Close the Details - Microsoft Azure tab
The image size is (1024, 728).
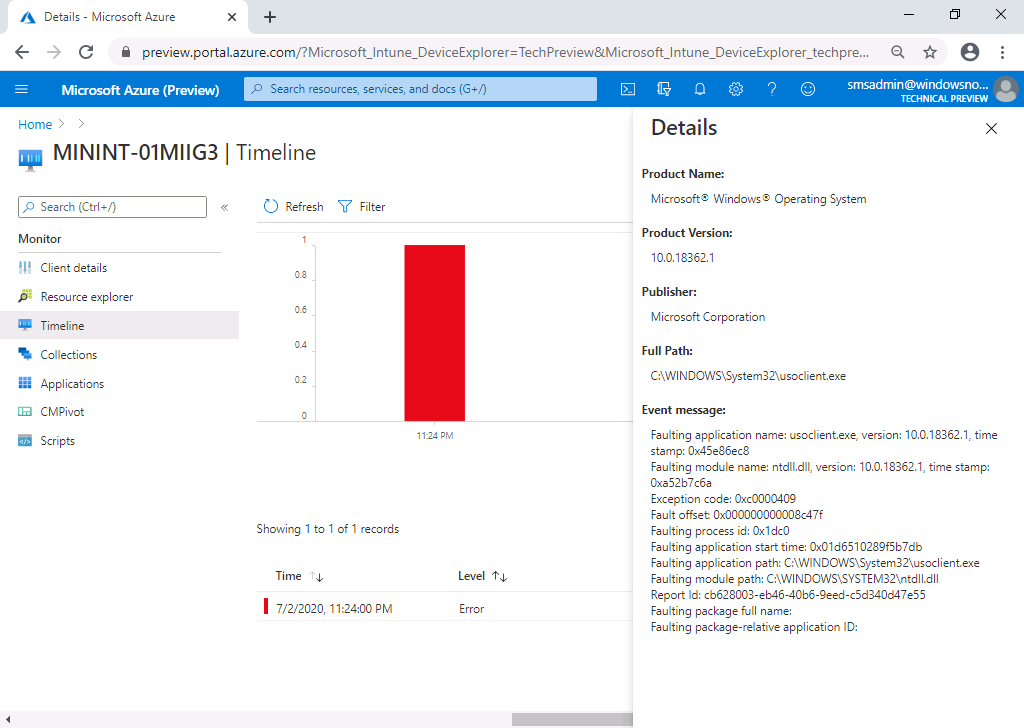[232, 17]
